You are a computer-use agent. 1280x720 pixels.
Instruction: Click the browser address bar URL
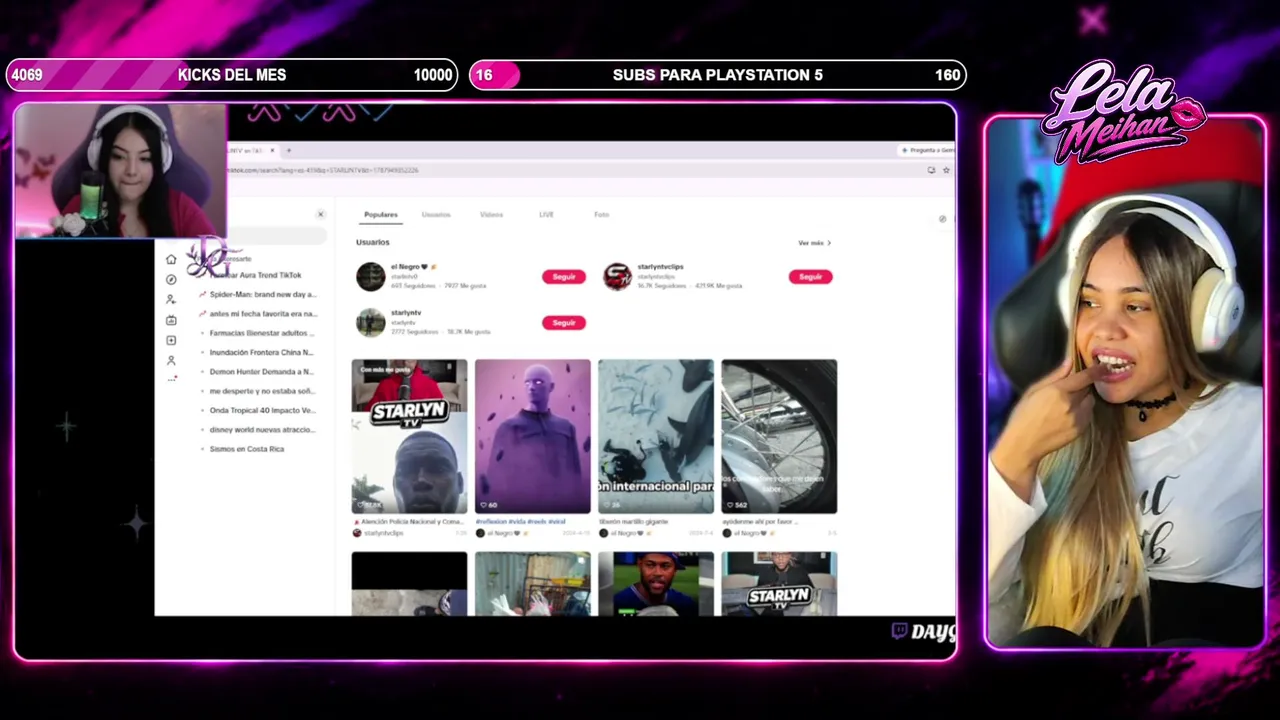325,170
